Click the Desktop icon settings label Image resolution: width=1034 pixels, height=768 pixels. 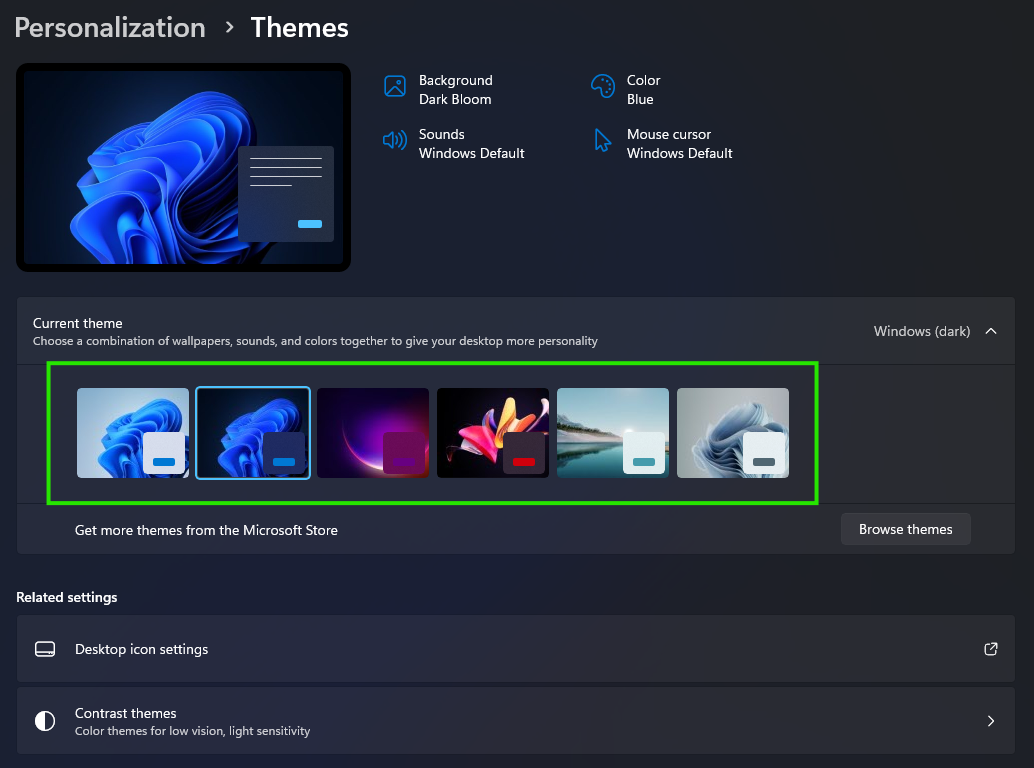141,649
